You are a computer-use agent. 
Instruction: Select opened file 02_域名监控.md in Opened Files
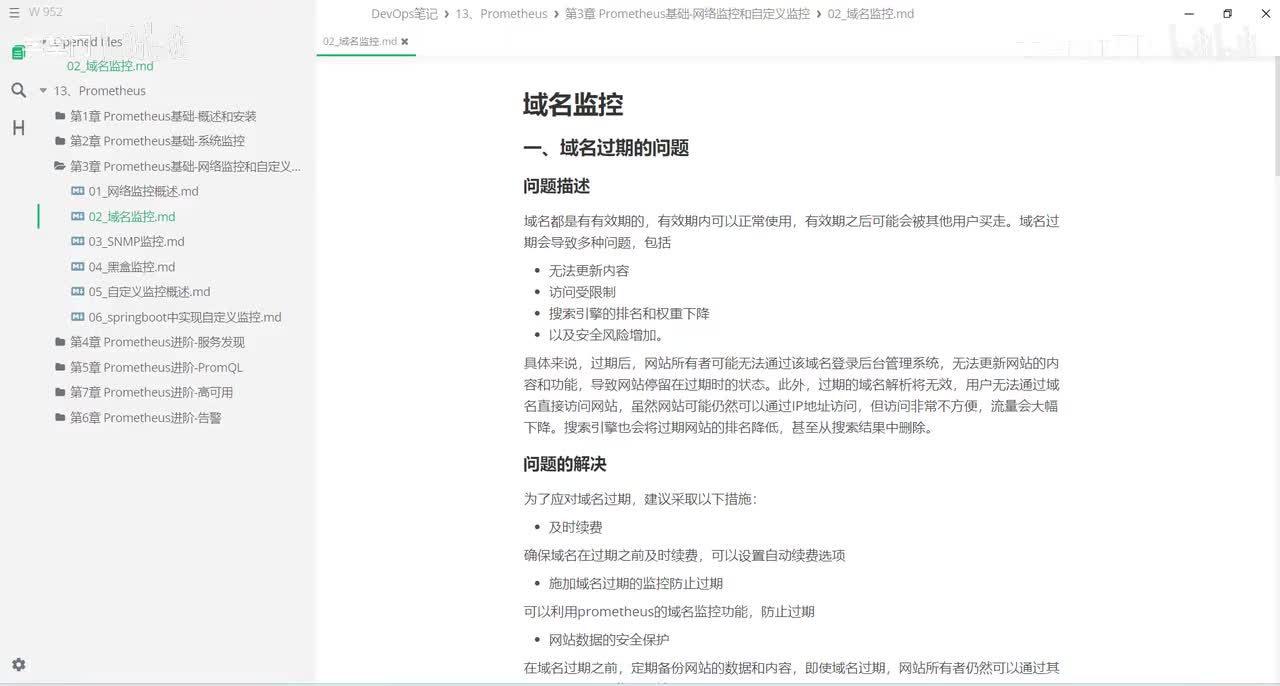pos(110,66)
